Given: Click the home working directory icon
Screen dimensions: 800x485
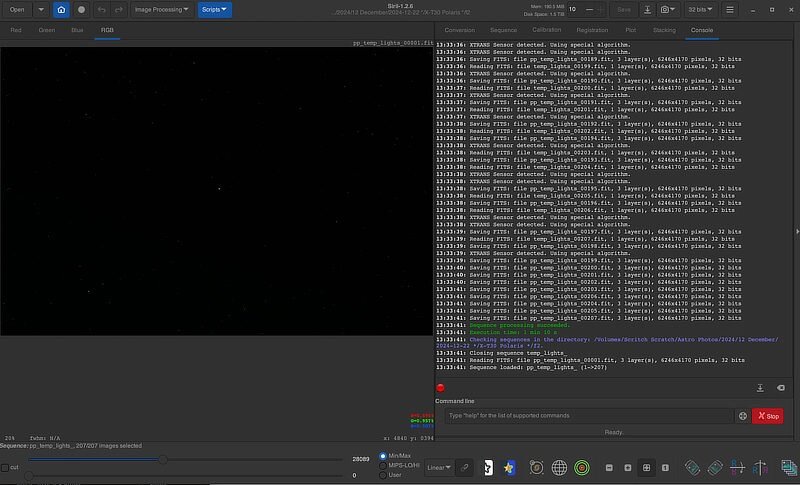Looking at the screenshot, I should (x=61, y=9).
